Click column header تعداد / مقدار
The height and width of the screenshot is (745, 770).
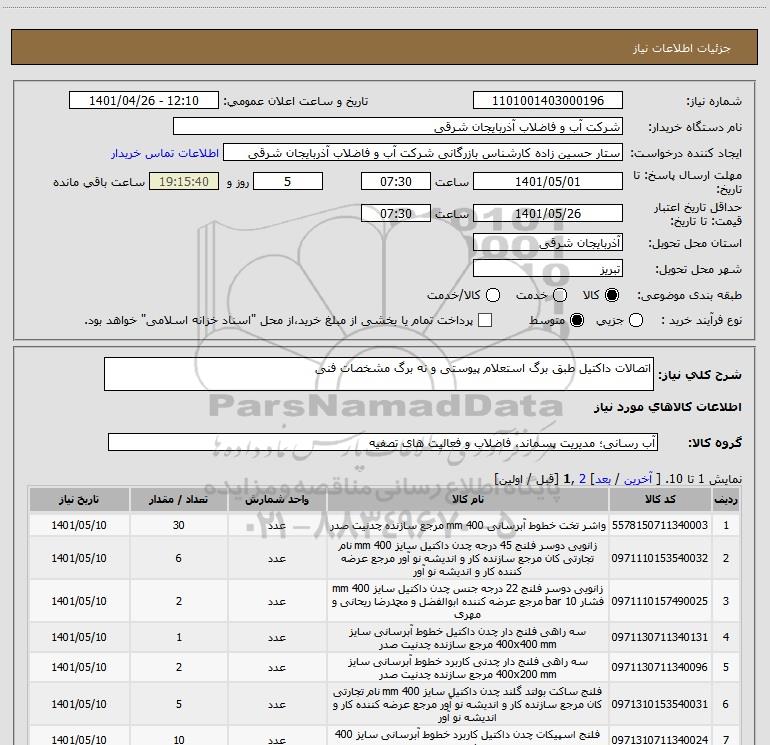178,499
